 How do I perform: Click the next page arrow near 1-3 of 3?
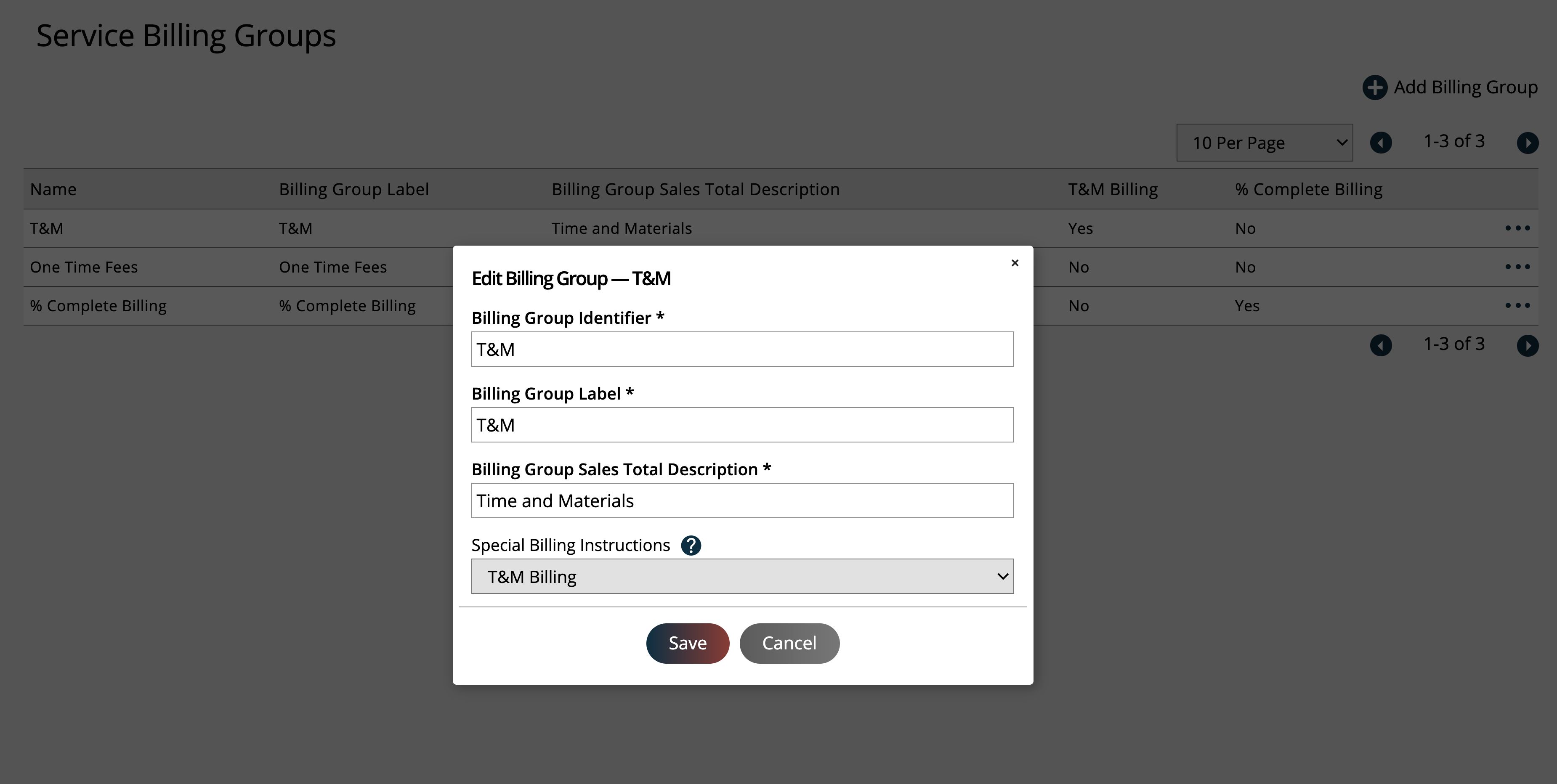(x=1528, y=143)
